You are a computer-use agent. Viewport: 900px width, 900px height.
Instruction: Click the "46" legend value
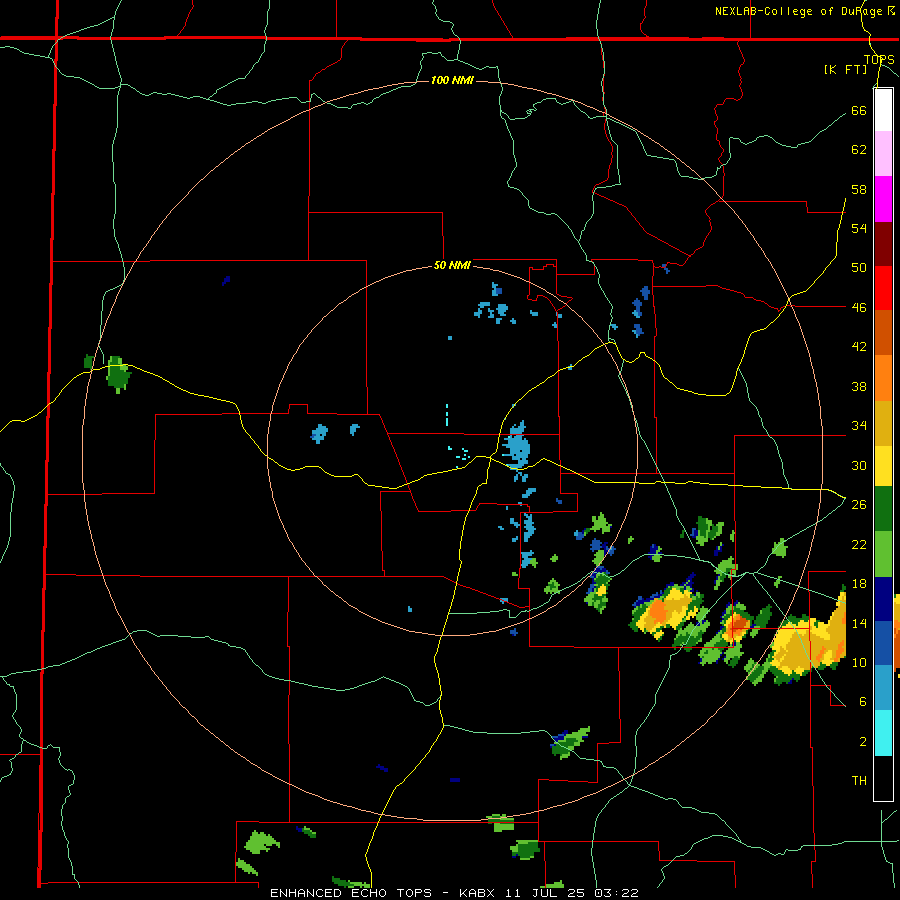coord(859,308)
